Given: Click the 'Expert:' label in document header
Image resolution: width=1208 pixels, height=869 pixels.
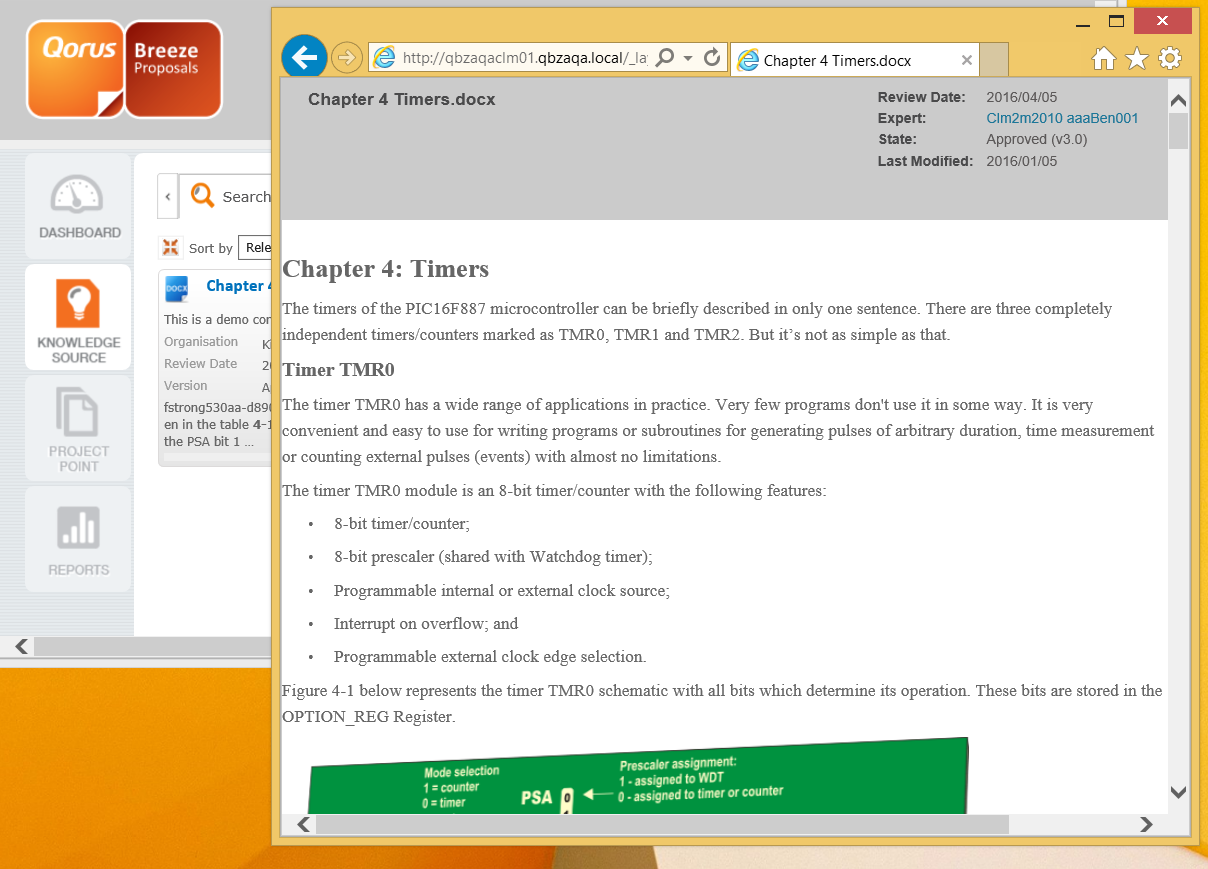Looking at the screenshot, I should pos(902,118).
